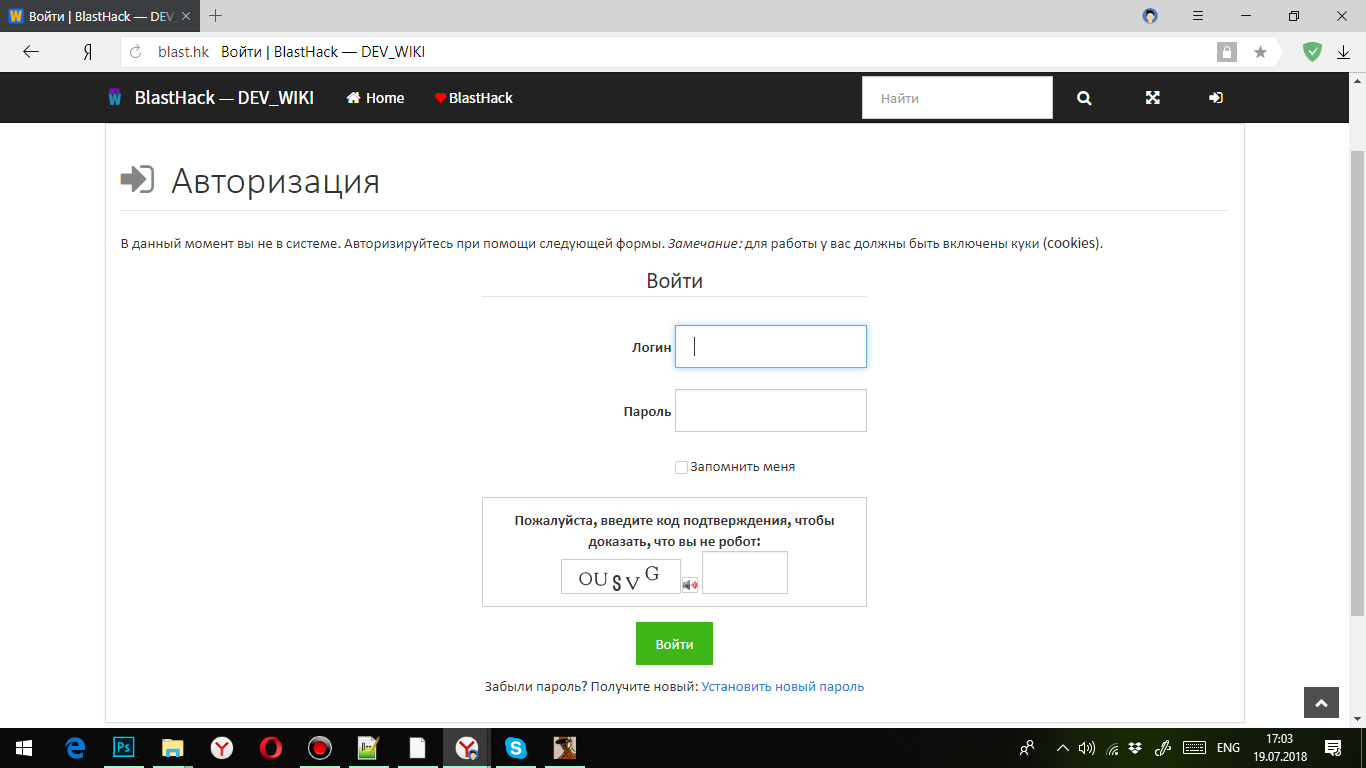
Task: Click Установить новый пароль link
Action: coord(783,687)
